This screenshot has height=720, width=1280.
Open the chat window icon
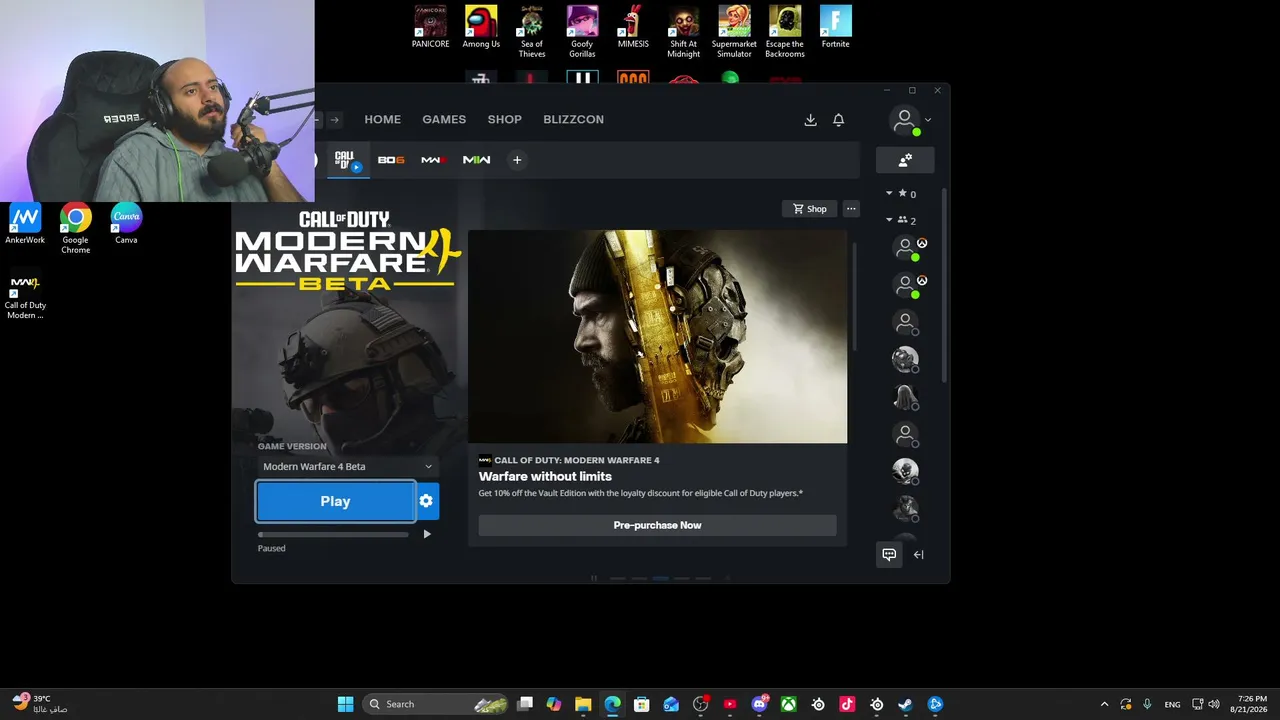tap(889, 555)
